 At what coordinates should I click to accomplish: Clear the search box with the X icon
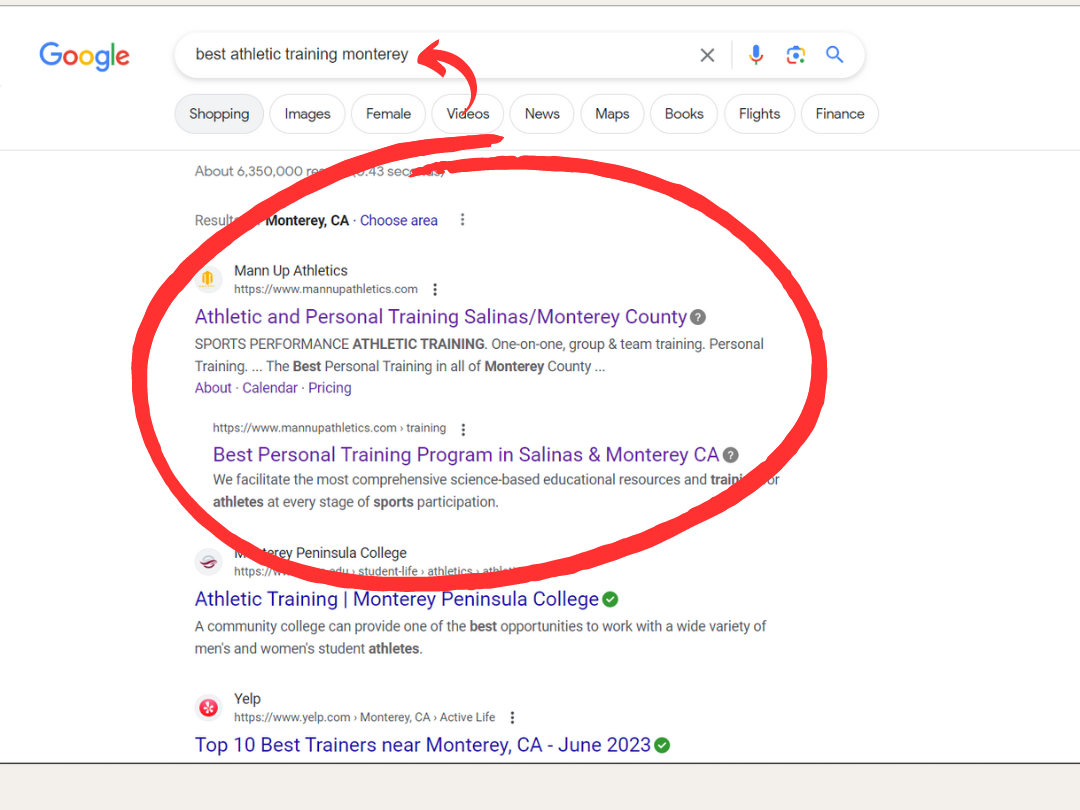(707, 55)
